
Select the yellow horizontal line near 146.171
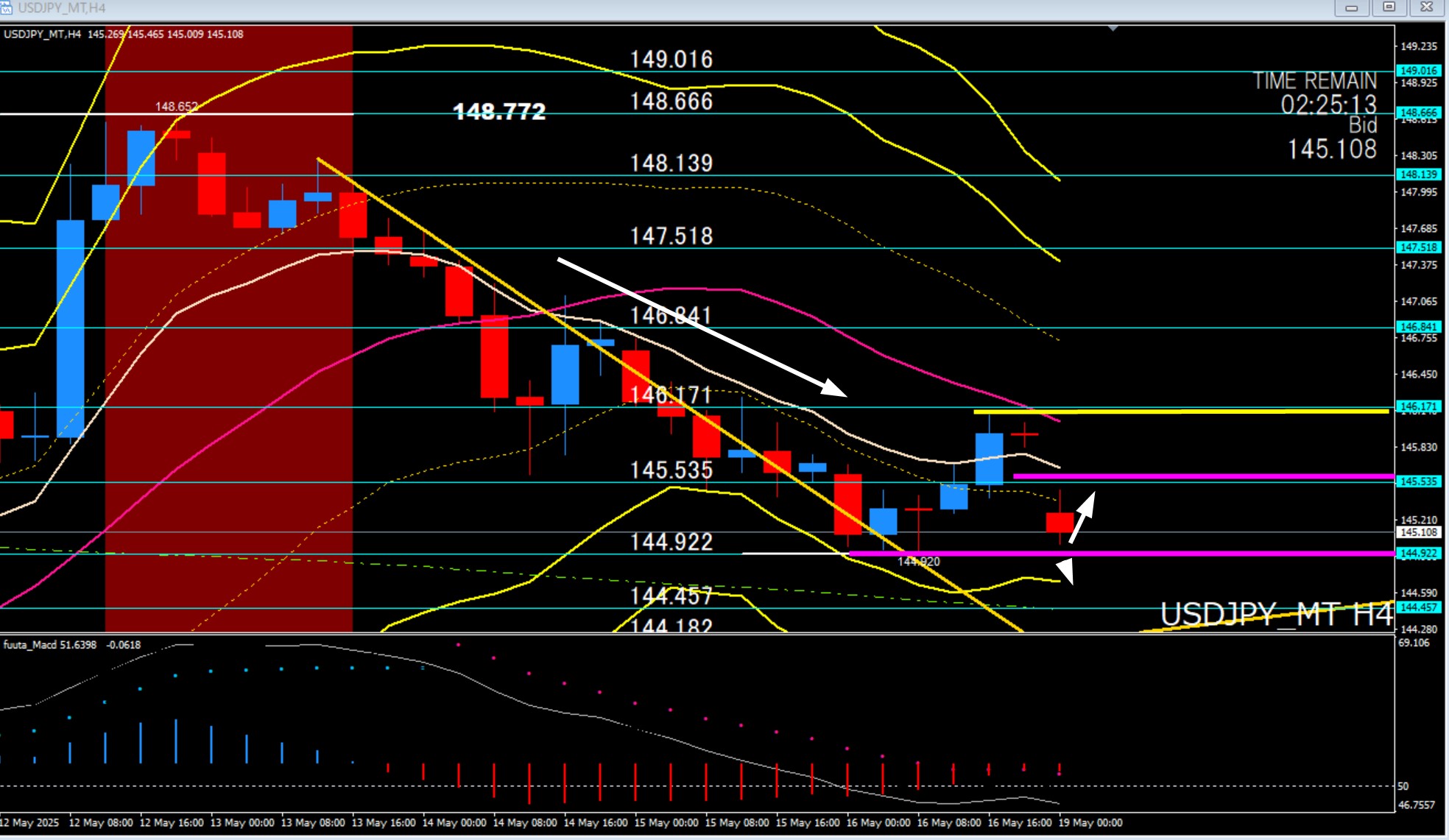1181,412
